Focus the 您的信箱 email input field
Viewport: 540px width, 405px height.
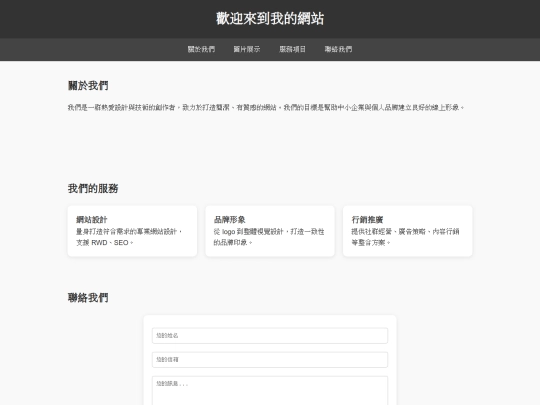pos(270,360)
